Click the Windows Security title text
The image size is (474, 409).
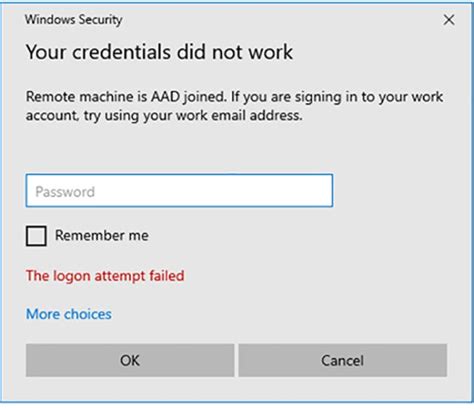point(74,20)
